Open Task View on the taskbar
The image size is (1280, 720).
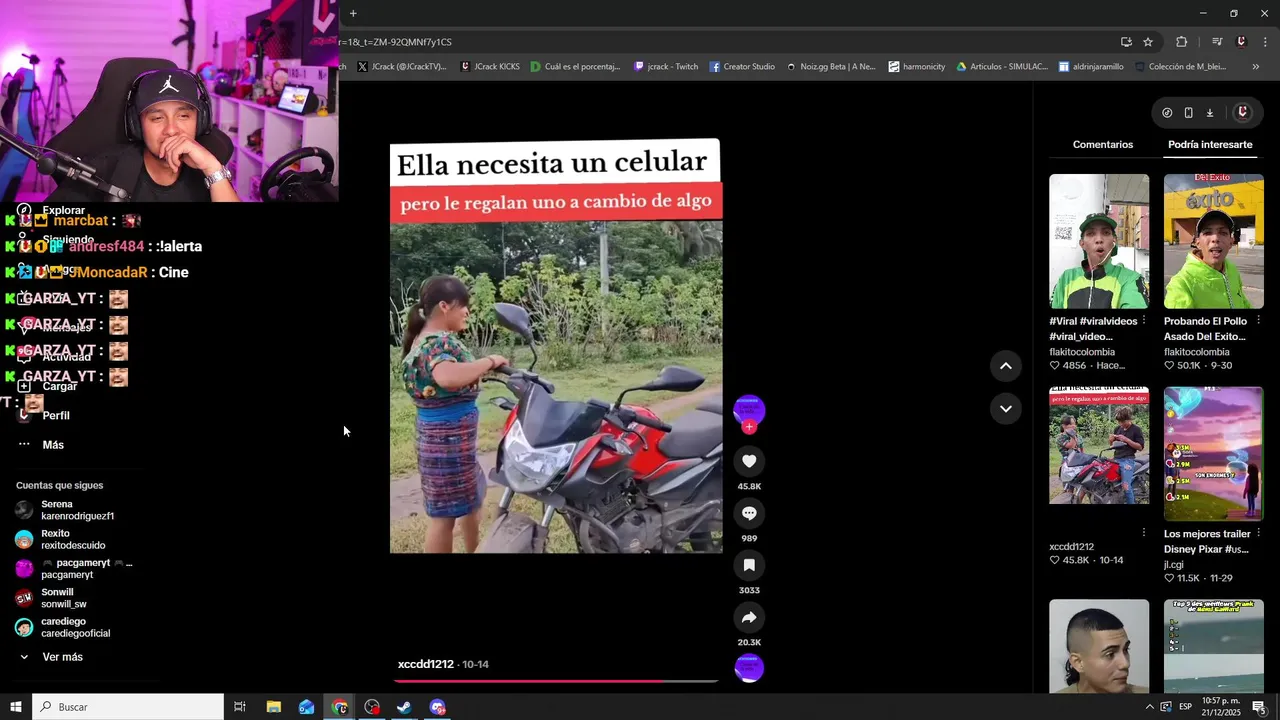(240, 707)
